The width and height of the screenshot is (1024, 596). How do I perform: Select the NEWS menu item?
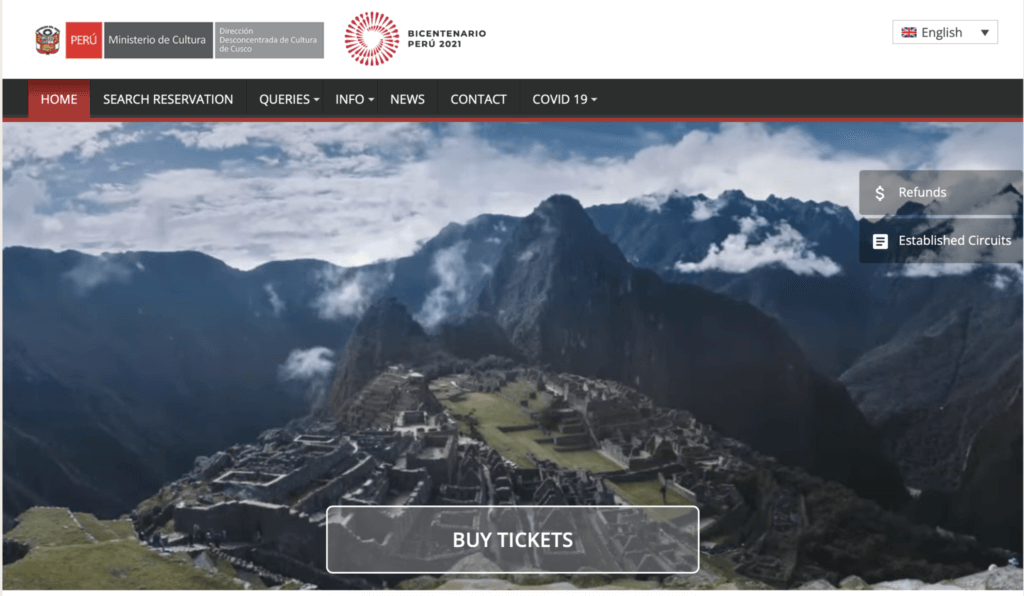point(408,99)
